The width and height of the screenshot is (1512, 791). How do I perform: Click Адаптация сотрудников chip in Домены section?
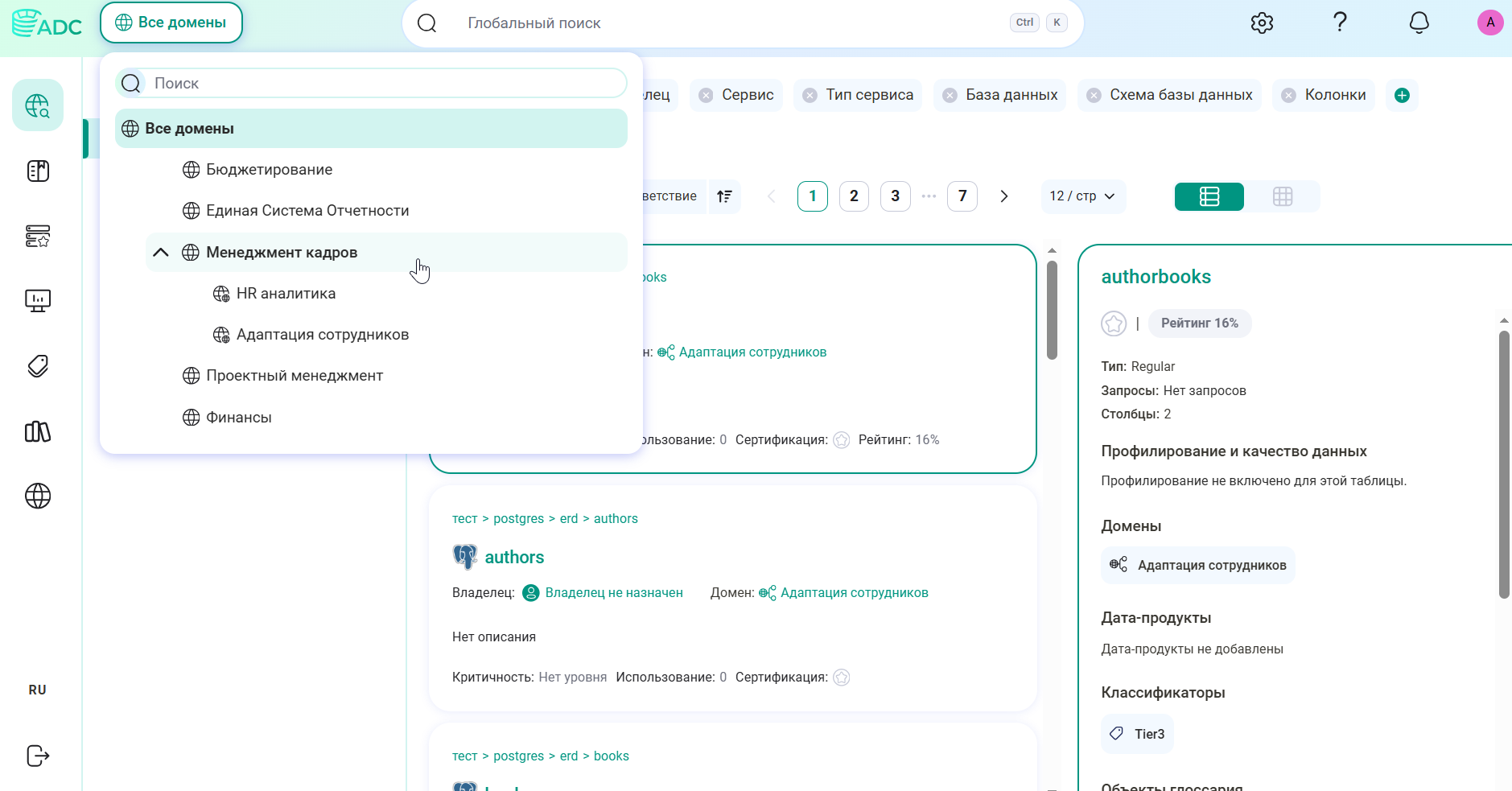pyautogui.click(x=1197, y=565)
